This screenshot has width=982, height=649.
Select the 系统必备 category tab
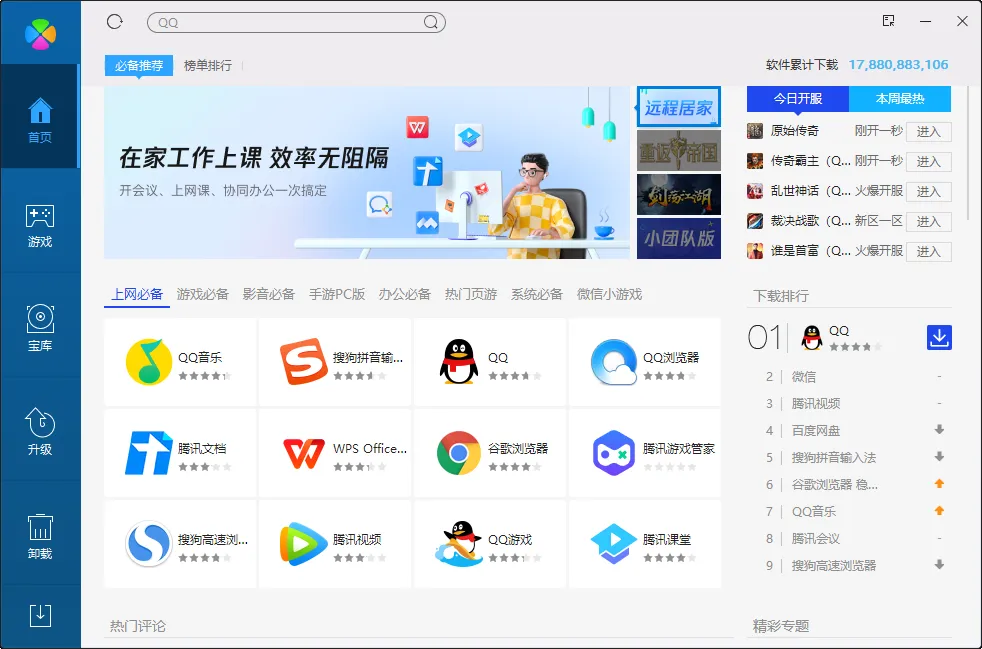(537, 294)
